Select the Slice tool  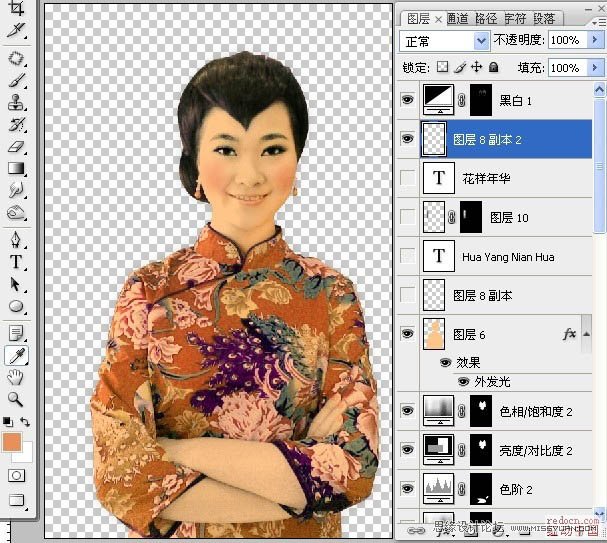click(16, 29)
